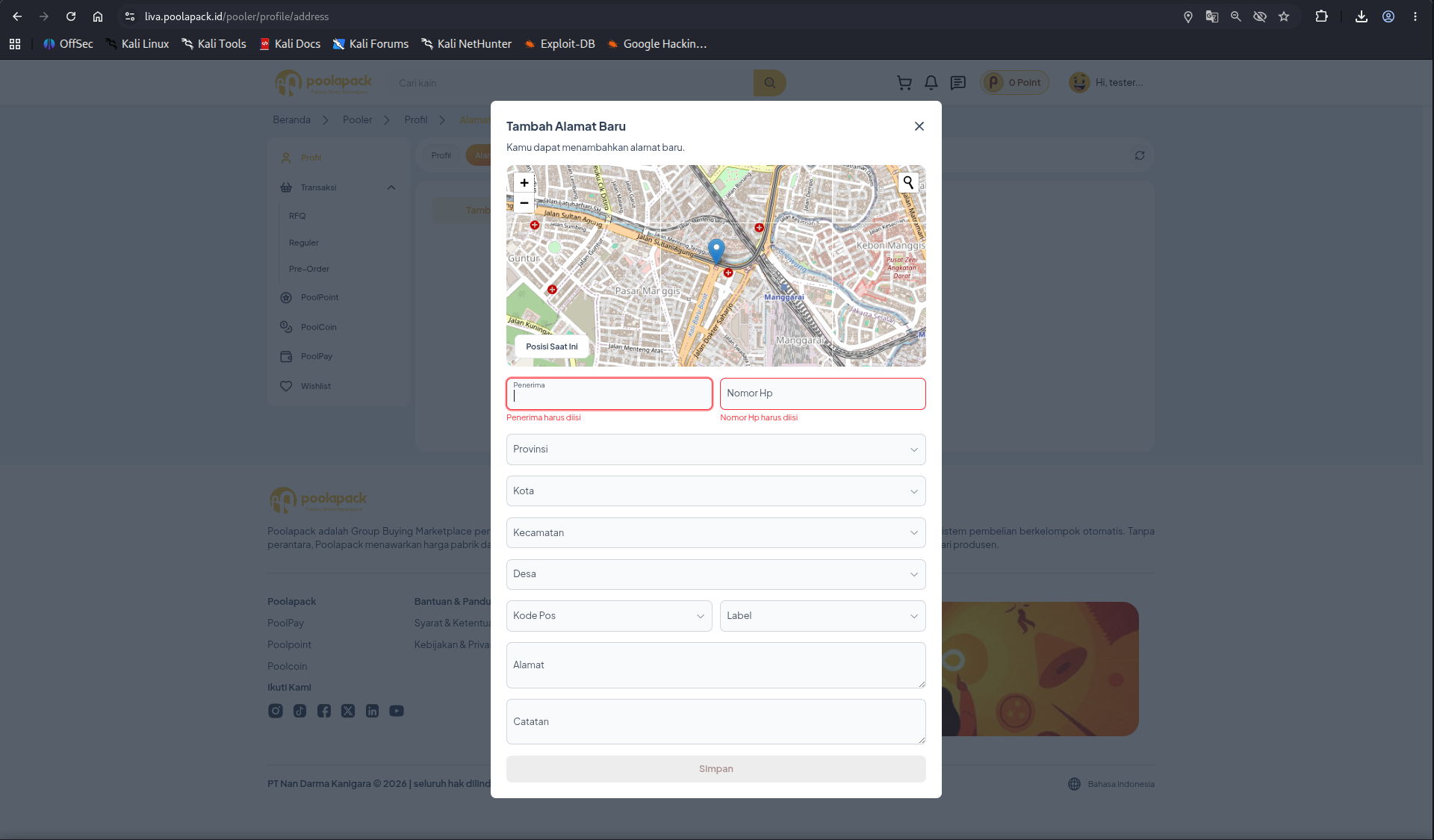Open the Desa dropdown

(x=716, y=574)
